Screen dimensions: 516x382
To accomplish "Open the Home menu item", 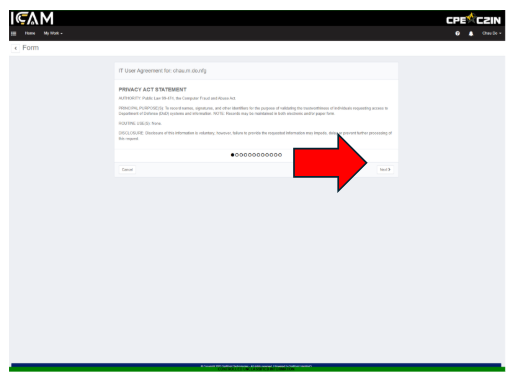I will 30,33.
